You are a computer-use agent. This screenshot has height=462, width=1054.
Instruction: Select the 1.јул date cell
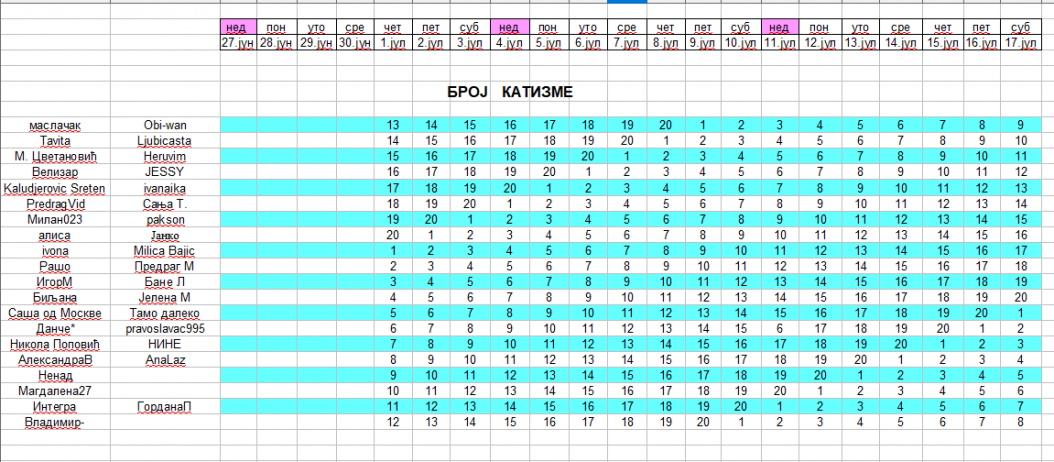[x=393, y=42]
